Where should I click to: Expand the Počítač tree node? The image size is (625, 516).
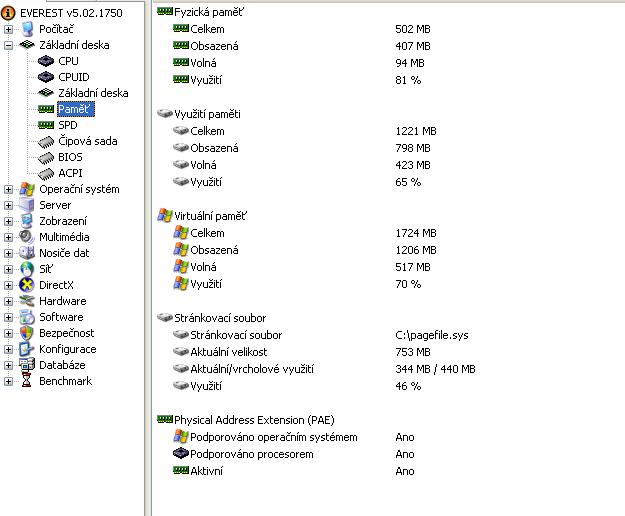(x=9, y=29)
